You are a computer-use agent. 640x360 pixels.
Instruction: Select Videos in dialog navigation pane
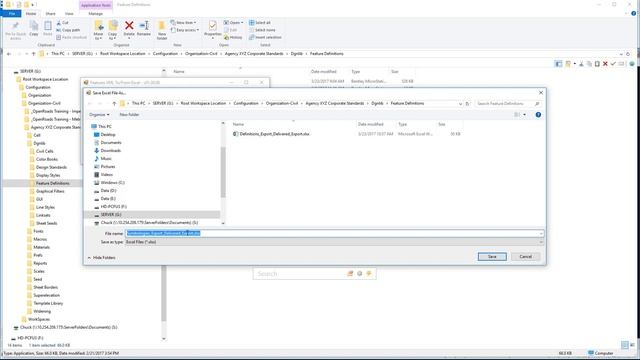(x=107, y=175)
